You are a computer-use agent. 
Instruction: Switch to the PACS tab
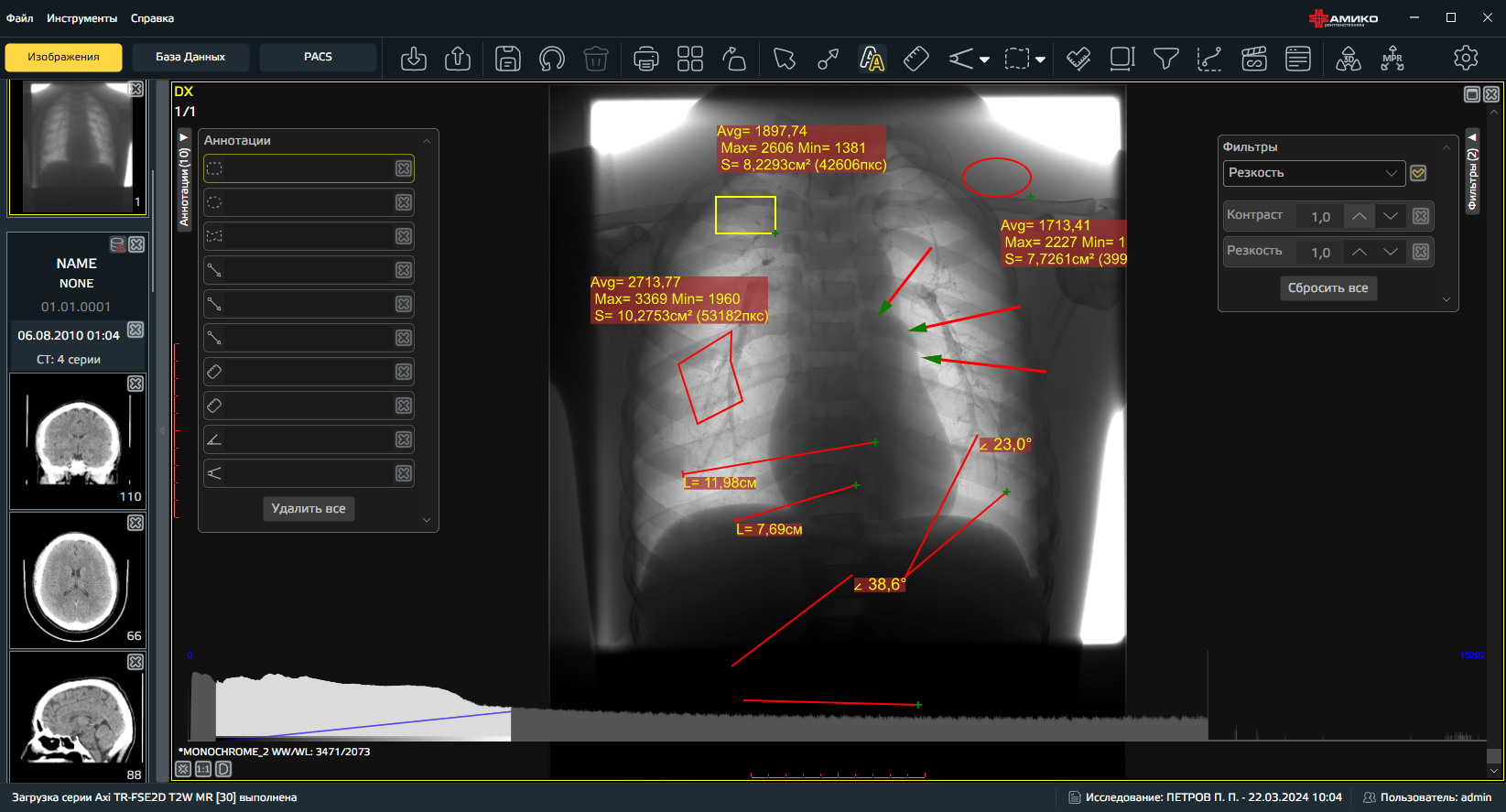pos(318,57)
